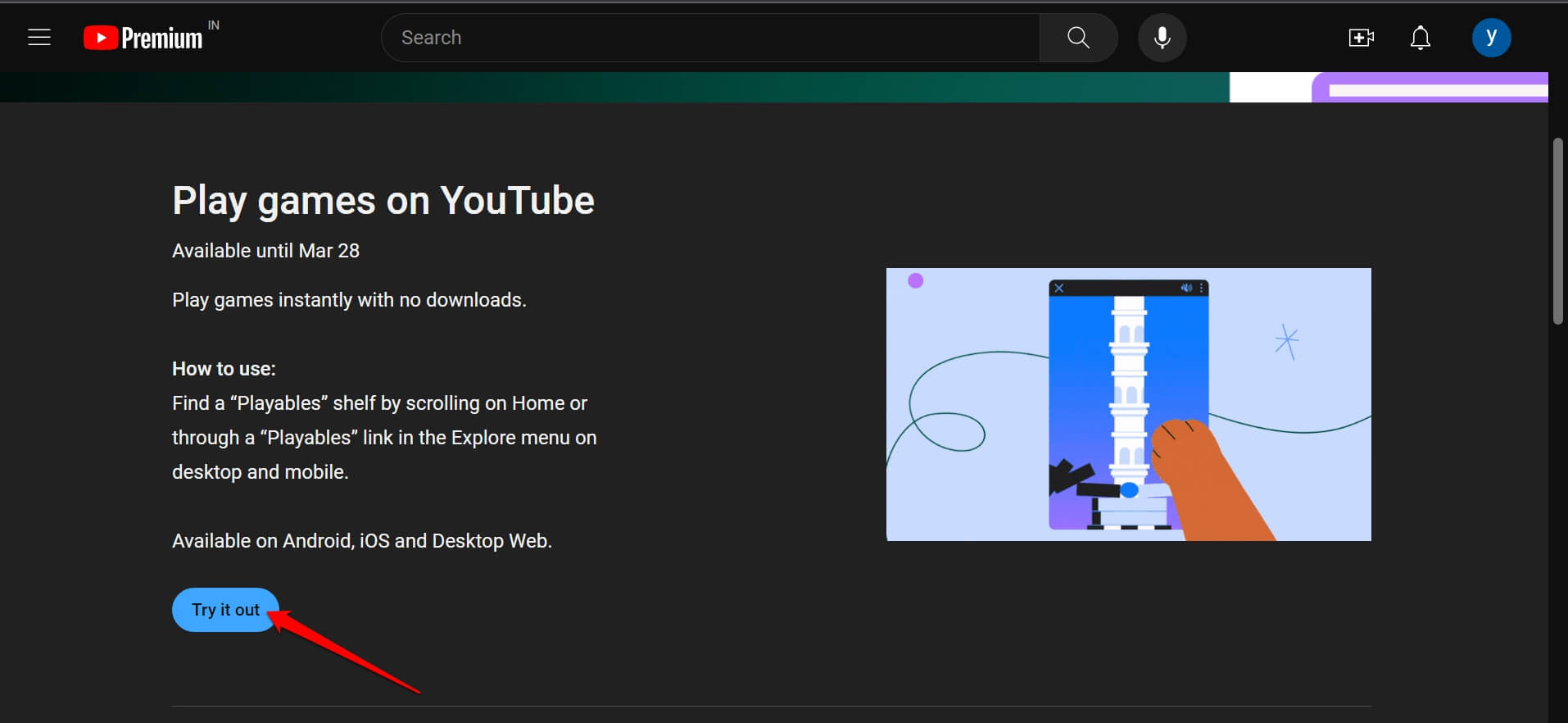Click 'Play games instantly with no downloads.' text
Viewport: 1568px width, 723px height.
[349, 300]
